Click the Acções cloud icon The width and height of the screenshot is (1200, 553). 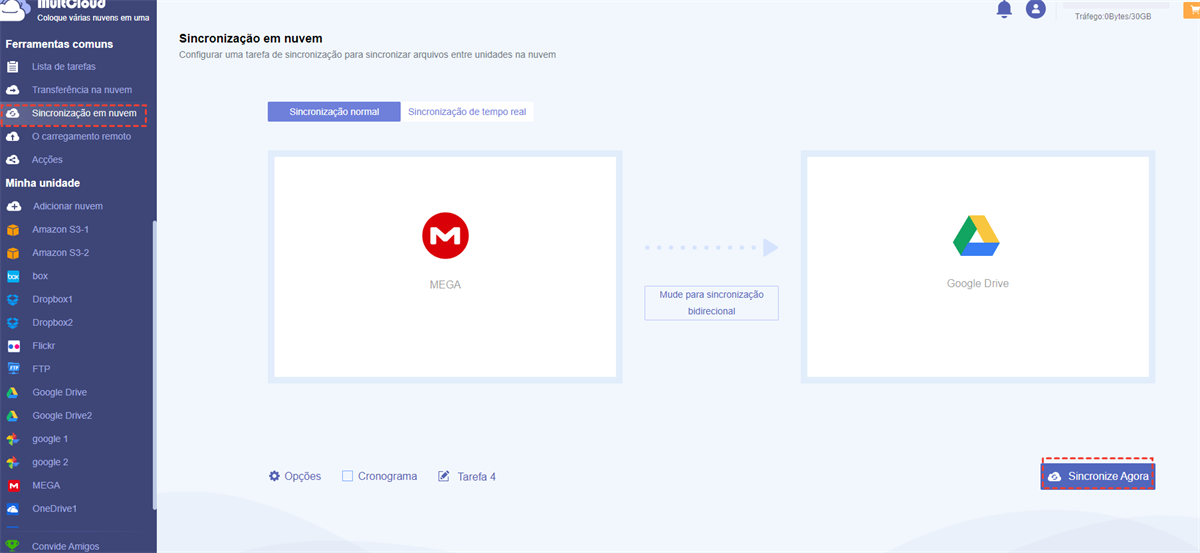click(x=13, y=159)
